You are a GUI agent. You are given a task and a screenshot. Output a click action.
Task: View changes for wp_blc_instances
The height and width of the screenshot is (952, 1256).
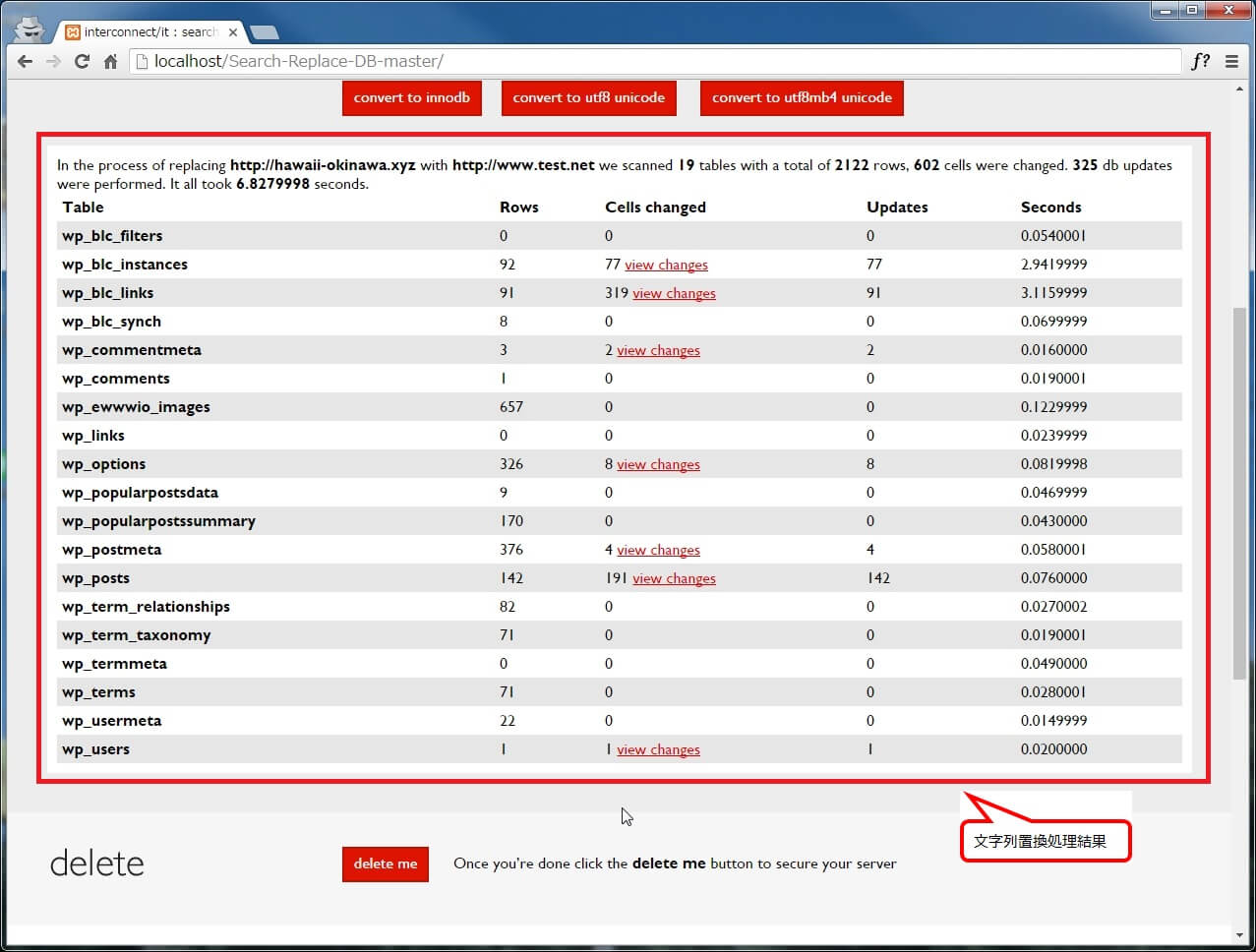tap(666, 265)
